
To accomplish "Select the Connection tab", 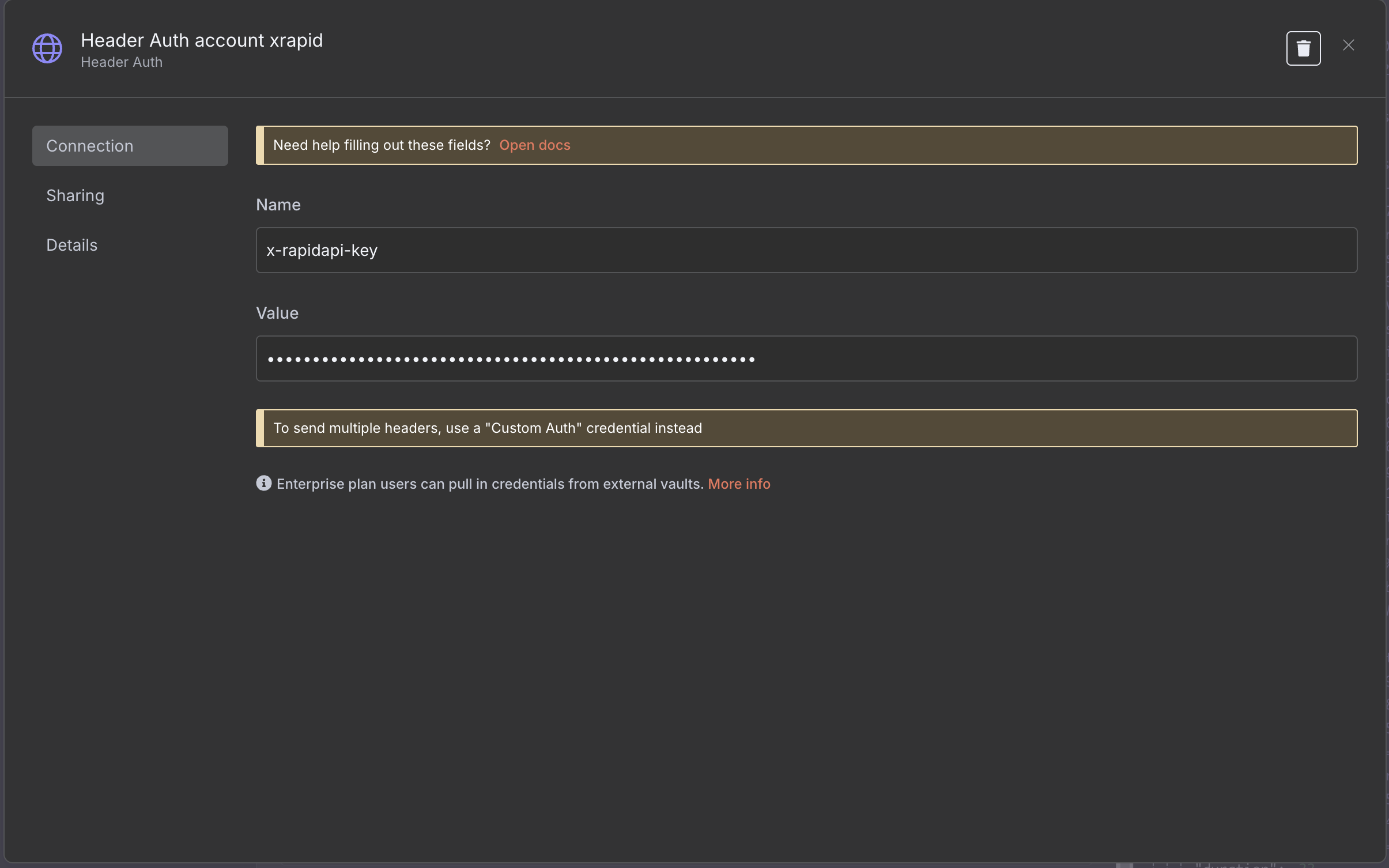I will click(x=130, y=146).
